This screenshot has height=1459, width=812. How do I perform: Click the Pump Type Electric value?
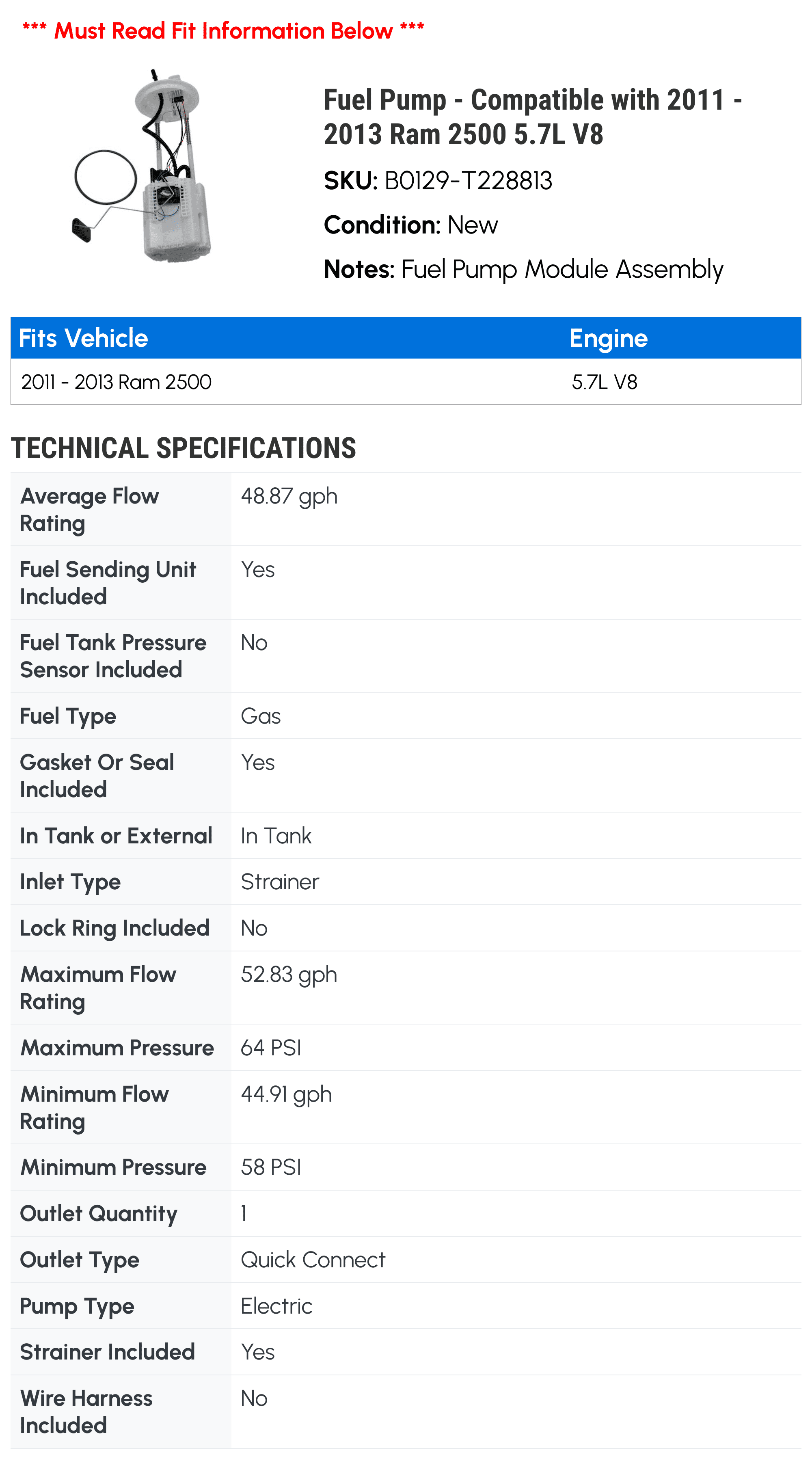[x=276, y=1306]
